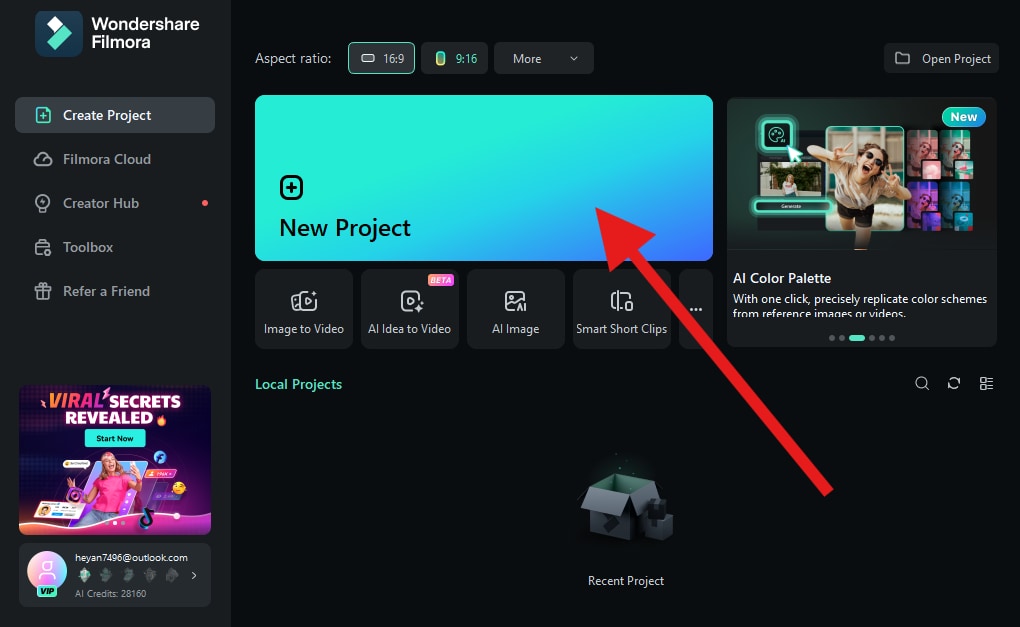
Task: Click the Creator Hub lightbulb icon
Action: (x=43, y=204)
